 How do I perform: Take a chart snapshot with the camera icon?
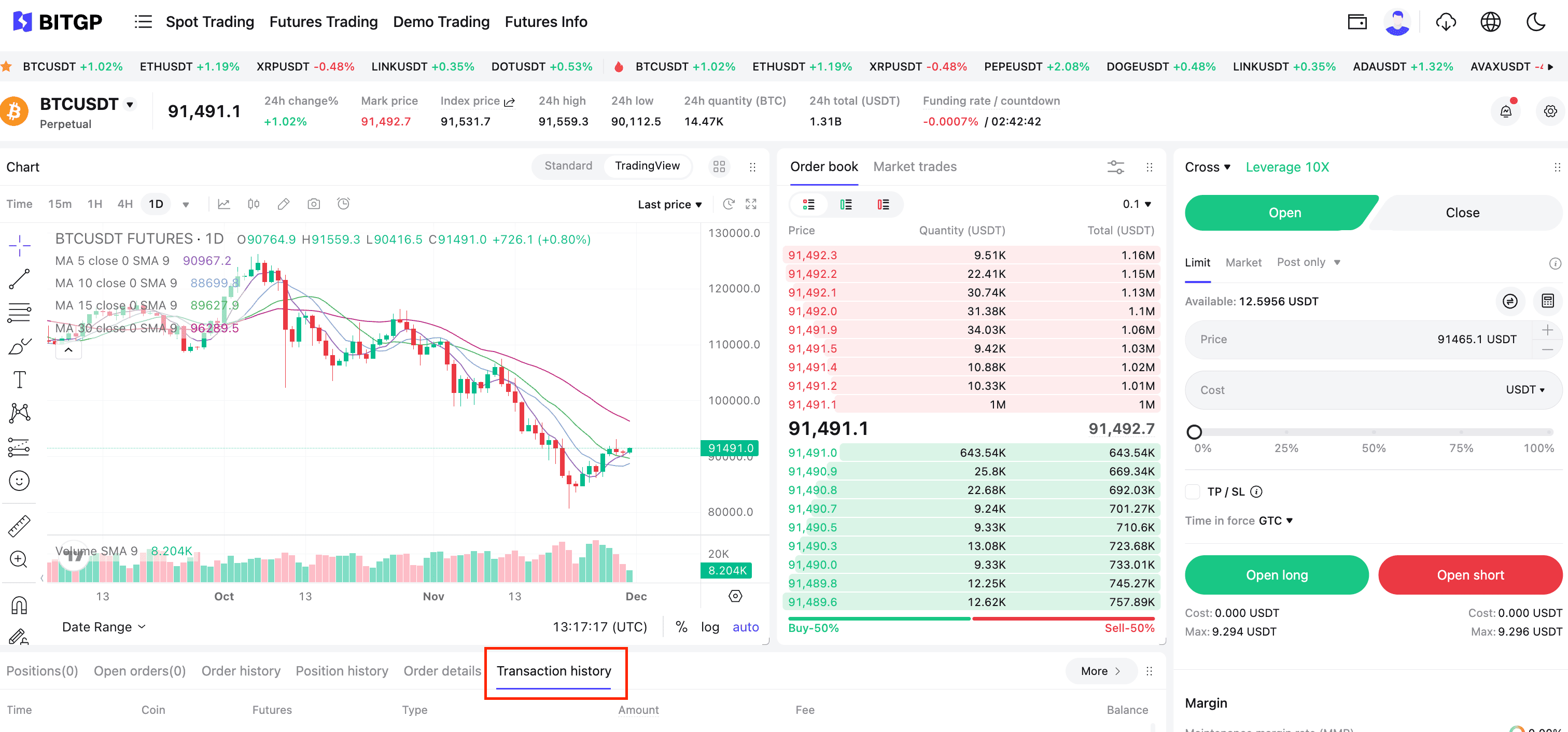tap(314, 204)
